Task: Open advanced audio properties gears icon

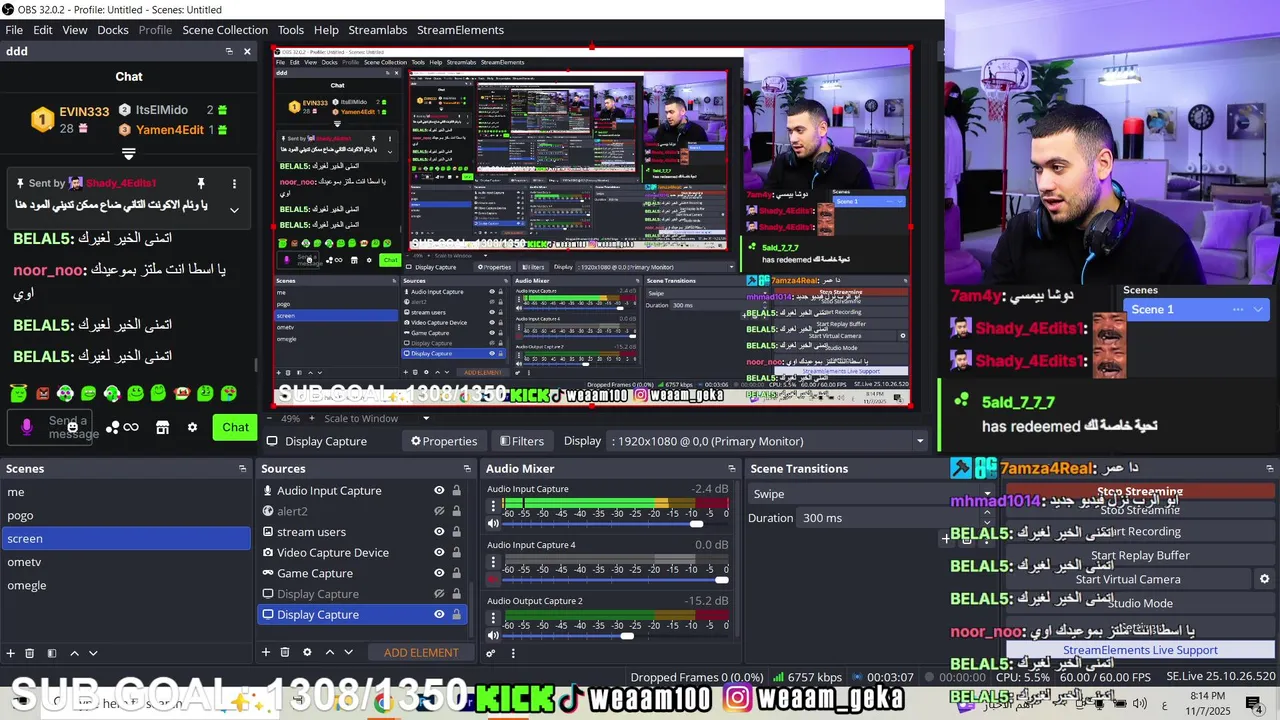Action: click(x=491, y=653)
